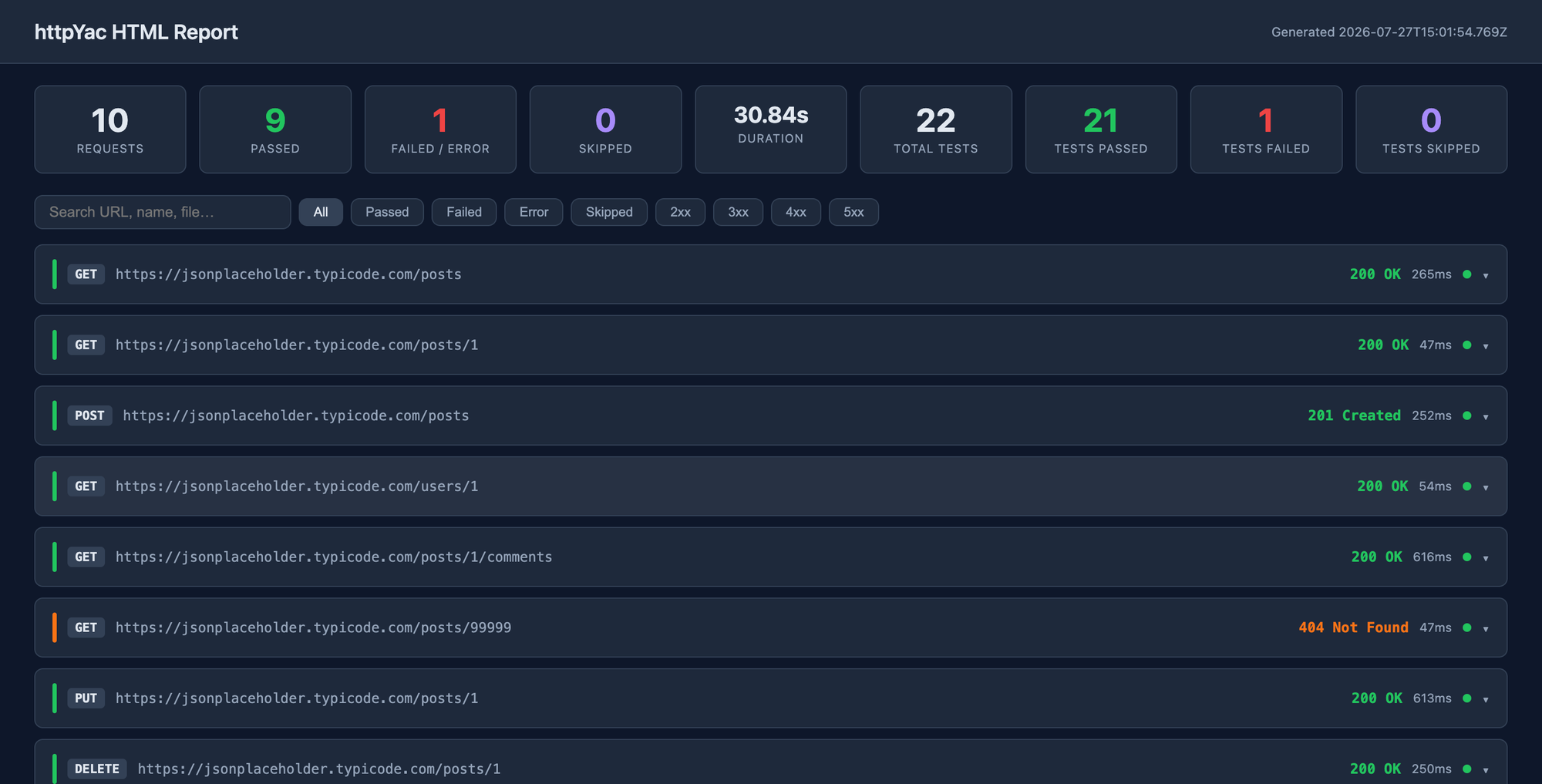Screen dimensions: 1542x784
Task: Click the GET method badge on /posts row
Action: point(86,274)
